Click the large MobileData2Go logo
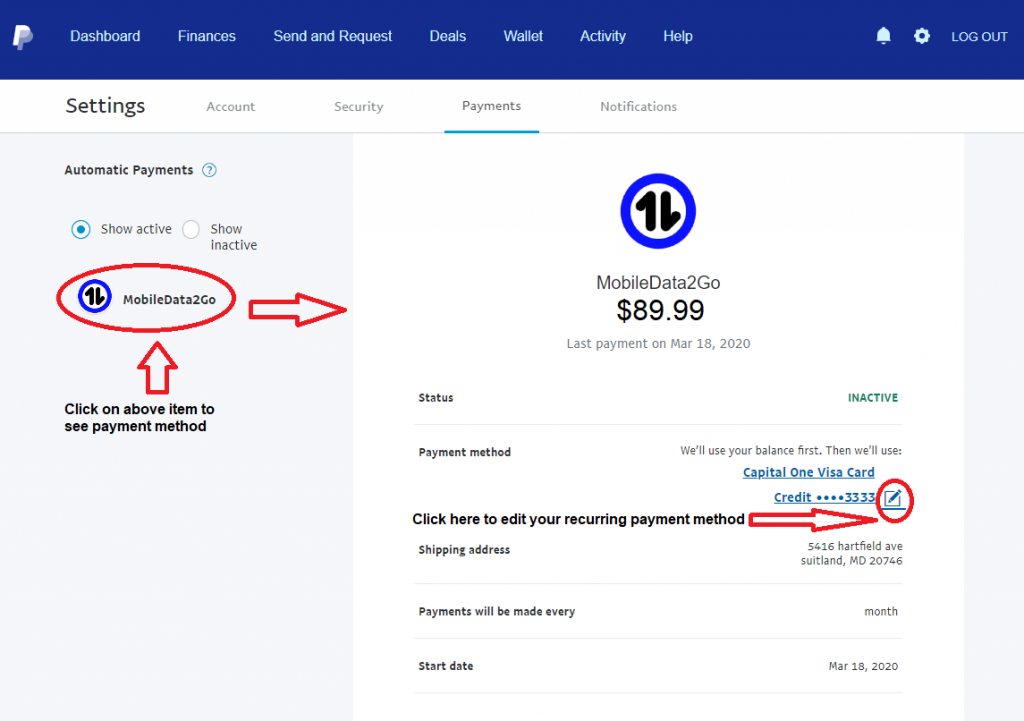This screenshot has width=1024, height=721. point(658,211)
